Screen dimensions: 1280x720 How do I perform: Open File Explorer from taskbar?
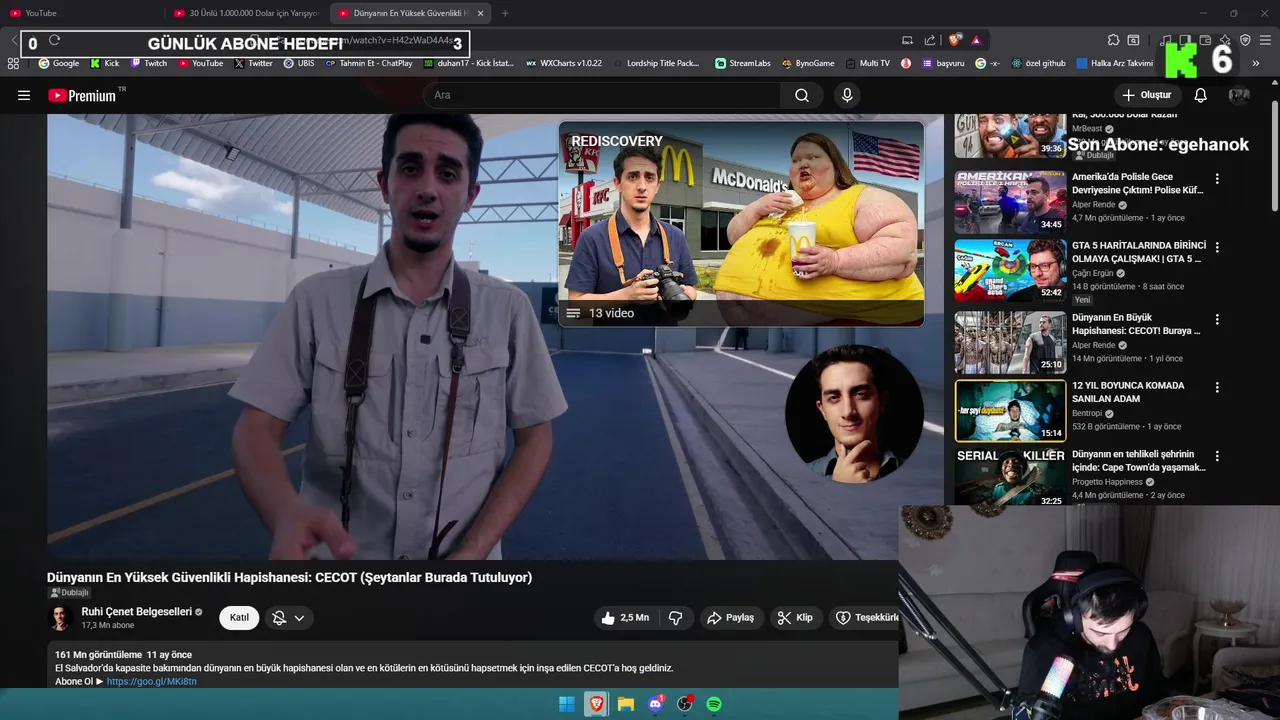pos(626,704)
